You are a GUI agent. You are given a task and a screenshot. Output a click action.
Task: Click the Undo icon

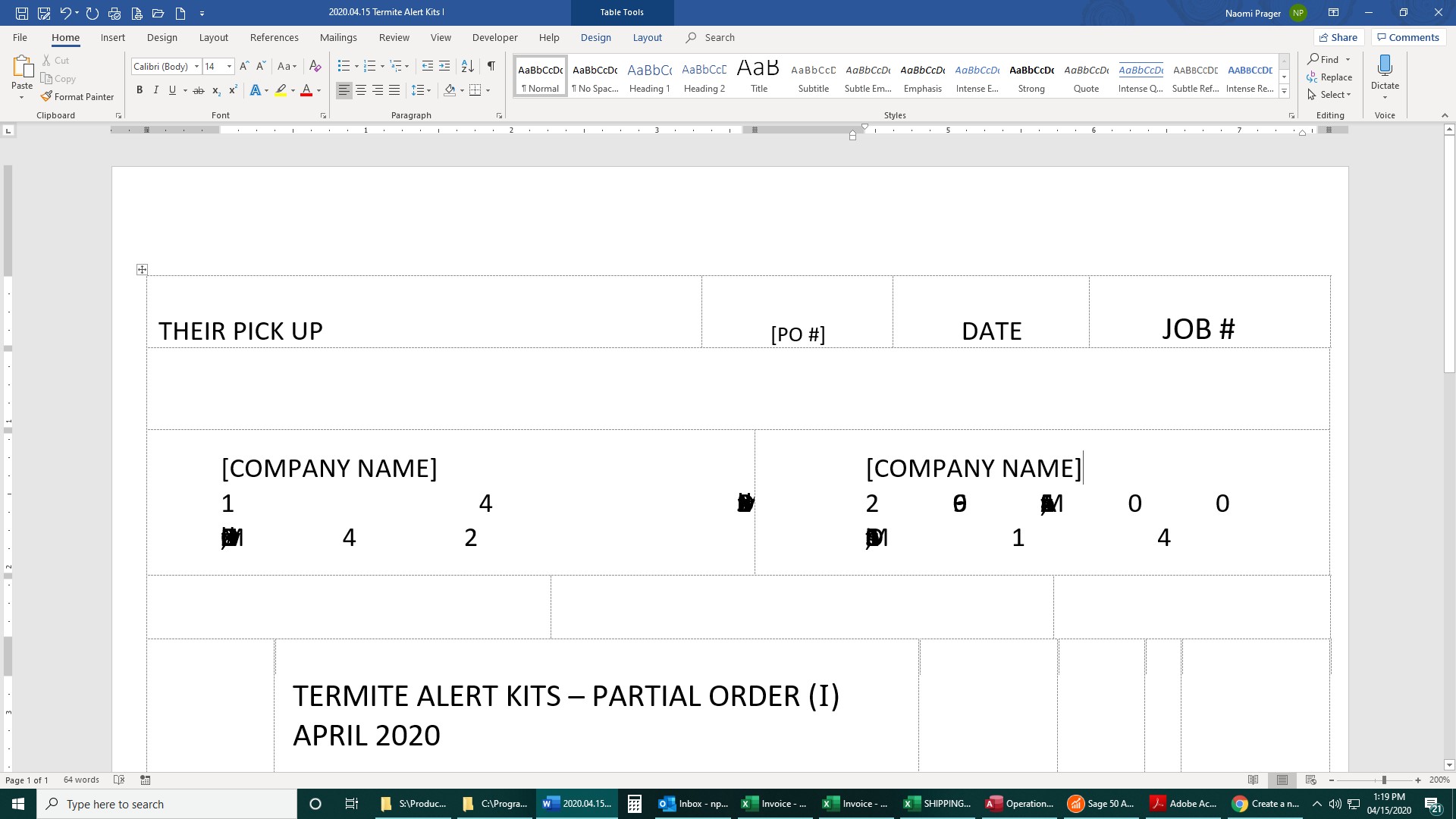pyautogui.click(x=66, y=13)
